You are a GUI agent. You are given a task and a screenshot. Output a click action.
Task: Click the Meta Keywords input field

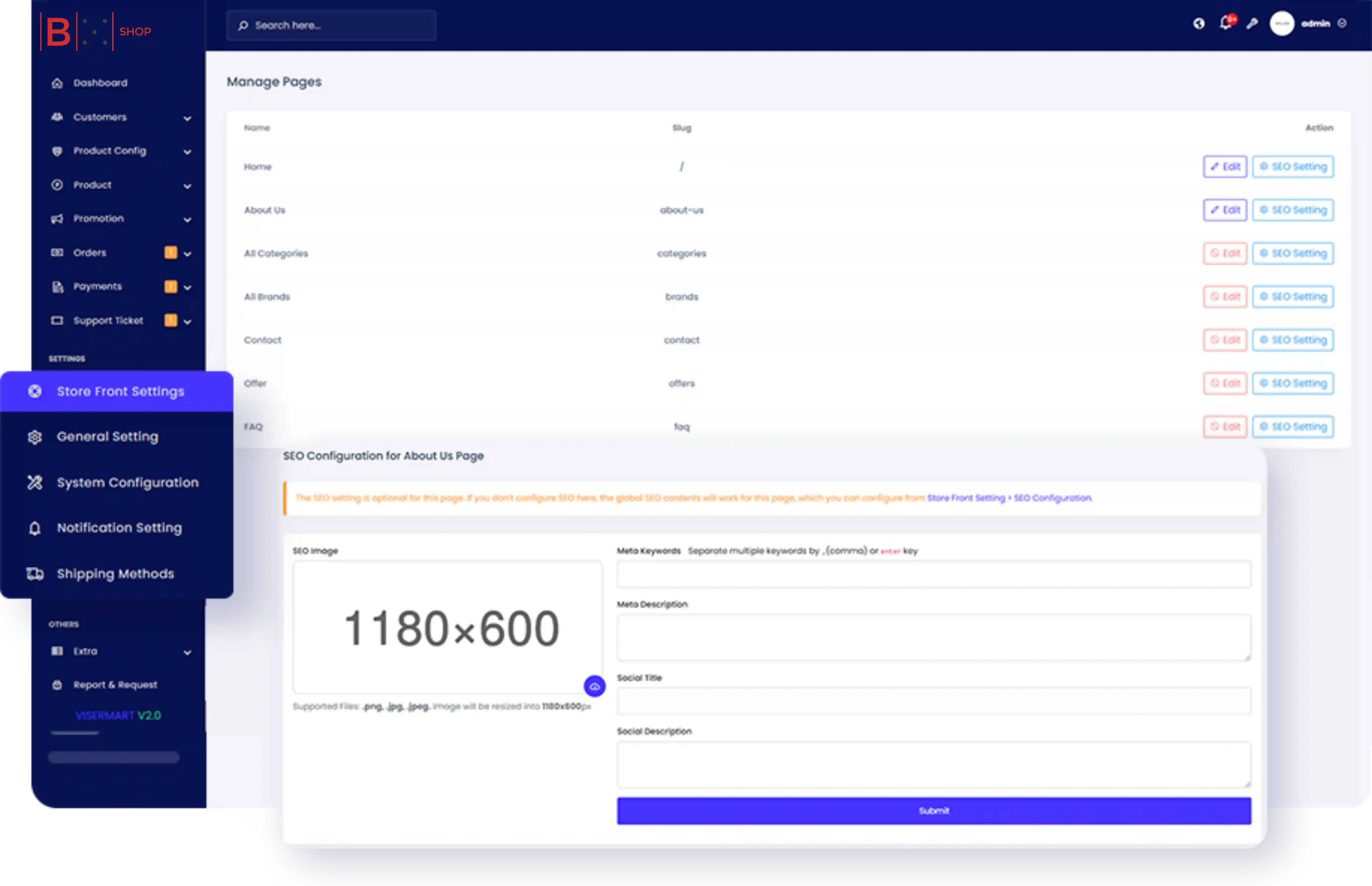[933, 574]
